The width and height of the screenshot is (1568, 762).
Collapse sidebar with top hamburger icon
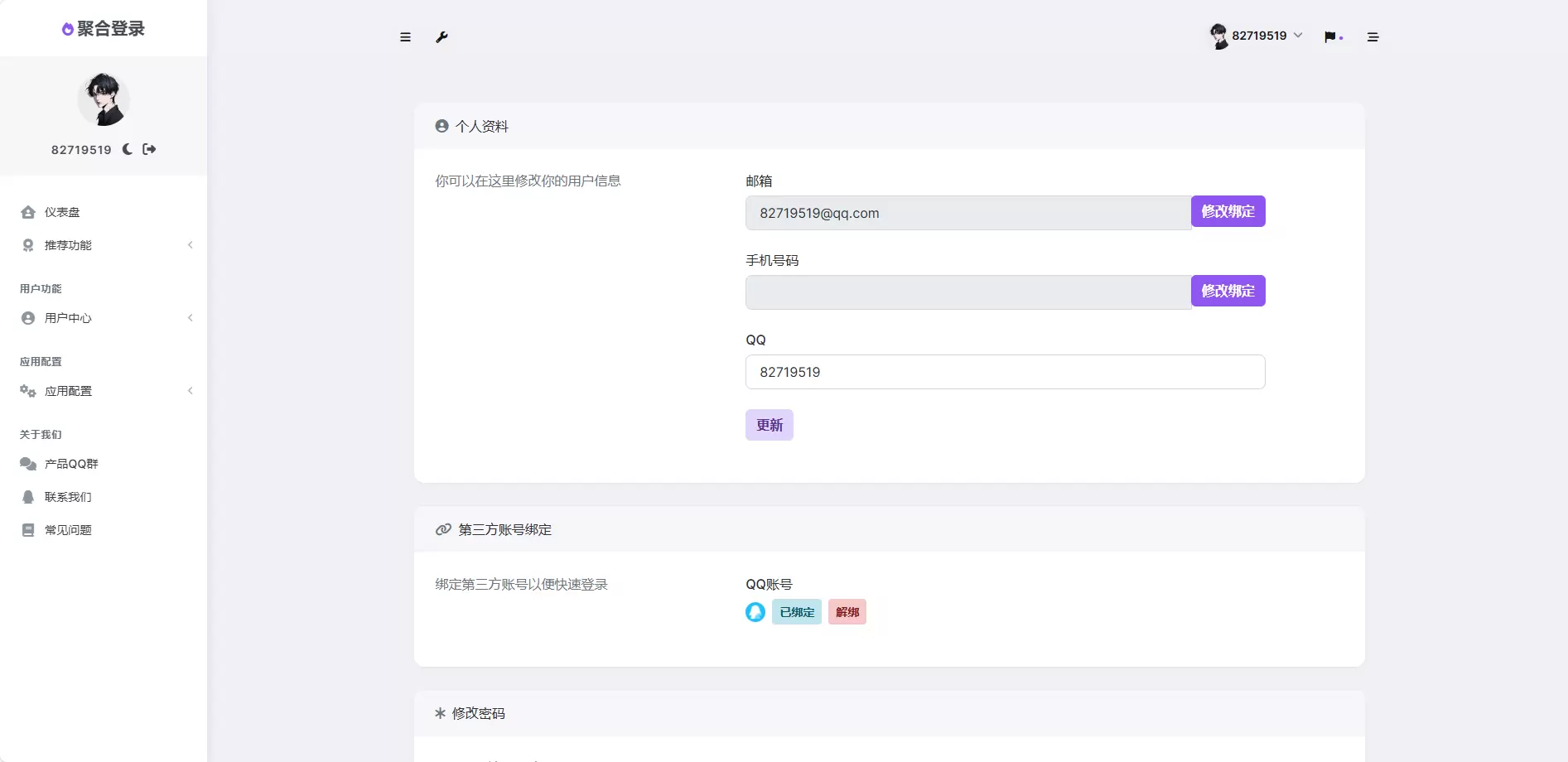(x=405, y=37)
